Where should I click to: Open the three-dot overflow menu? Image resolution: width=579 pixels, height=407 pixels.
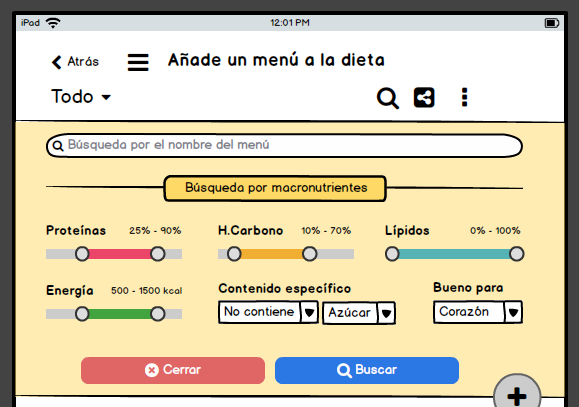click(465, 98)
